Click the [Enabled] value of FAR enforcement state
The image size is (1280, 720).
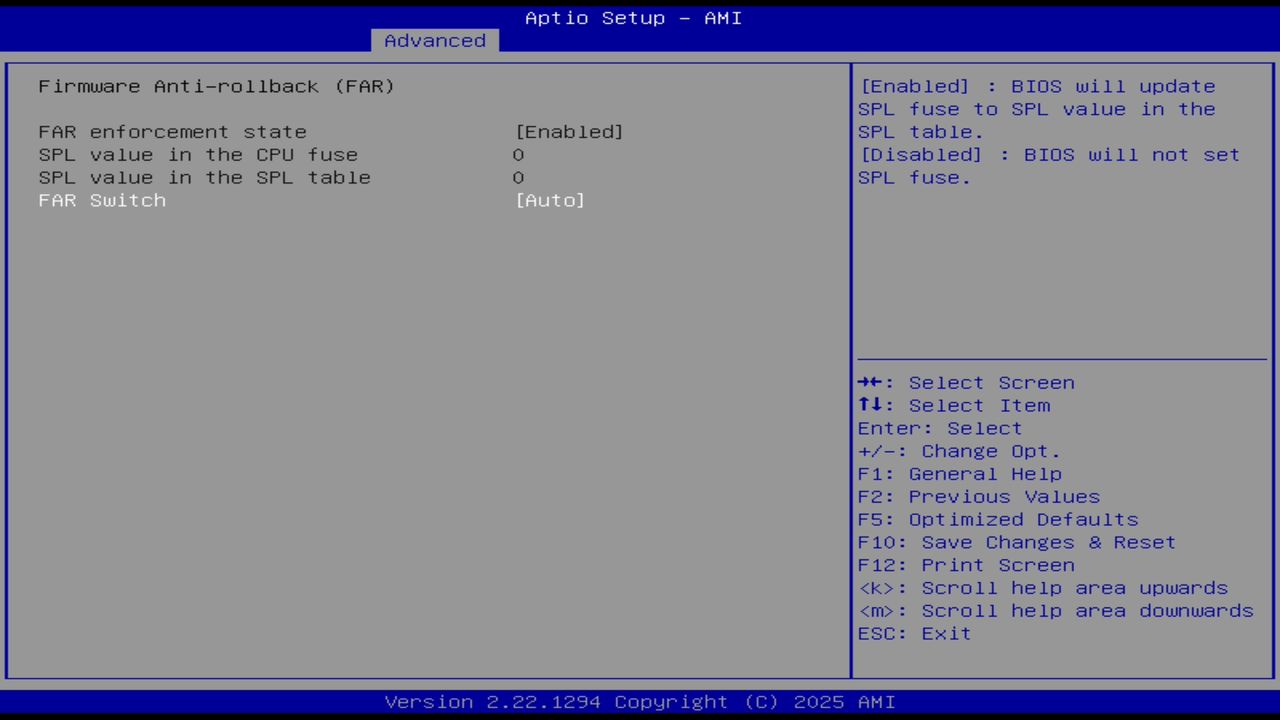tap(570, 131)
